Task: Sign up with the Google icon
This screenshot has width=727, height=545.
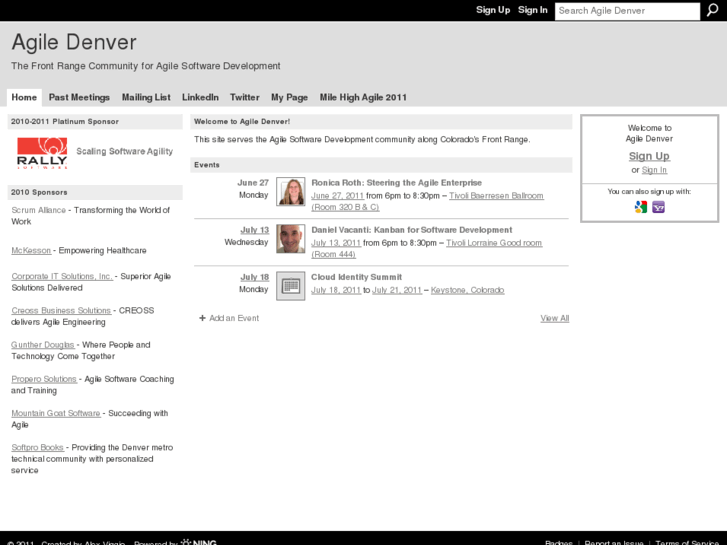Action: click(x=641, y=207)
